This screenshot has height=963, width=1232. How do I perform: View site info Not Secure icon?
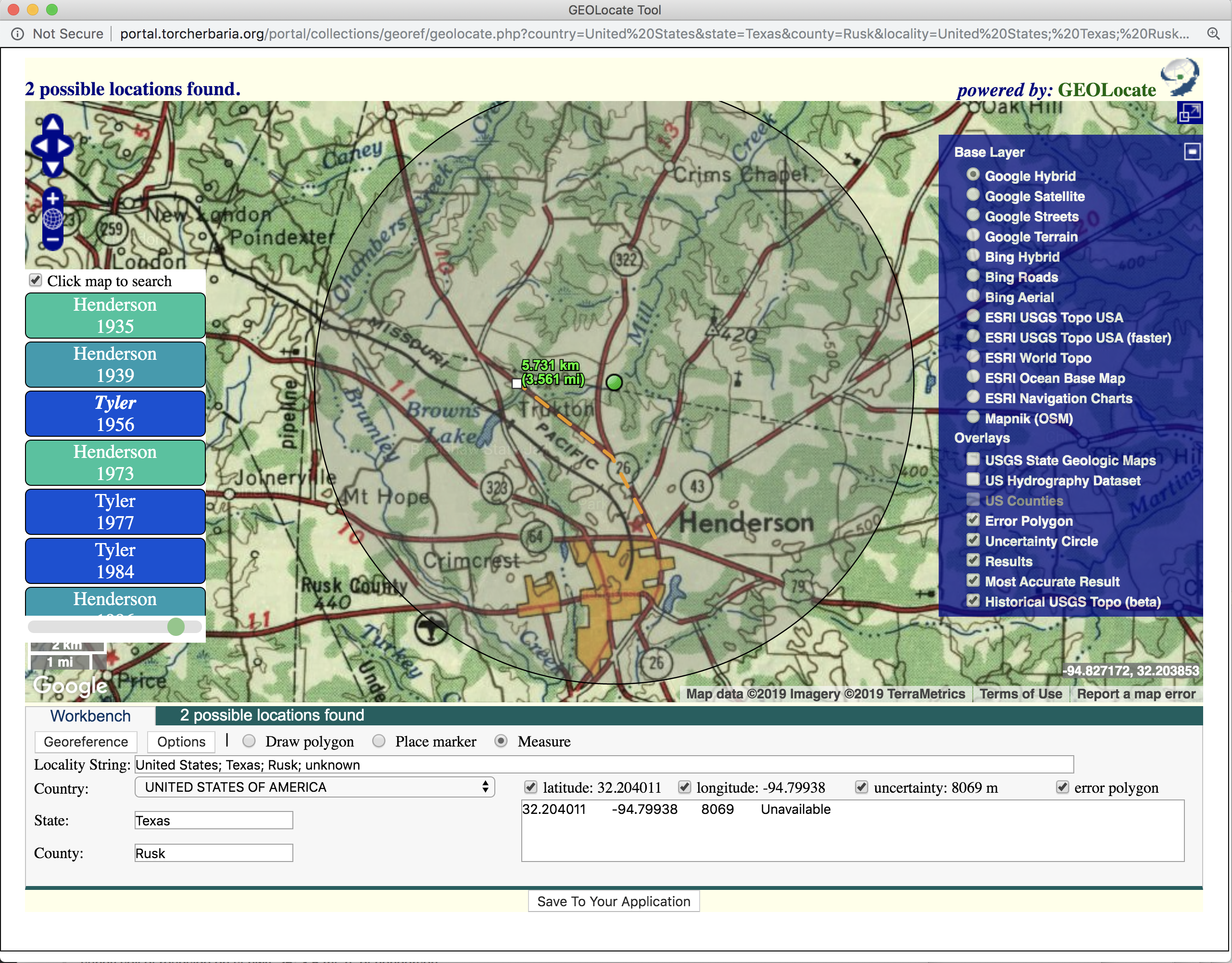tap(17, 34)
